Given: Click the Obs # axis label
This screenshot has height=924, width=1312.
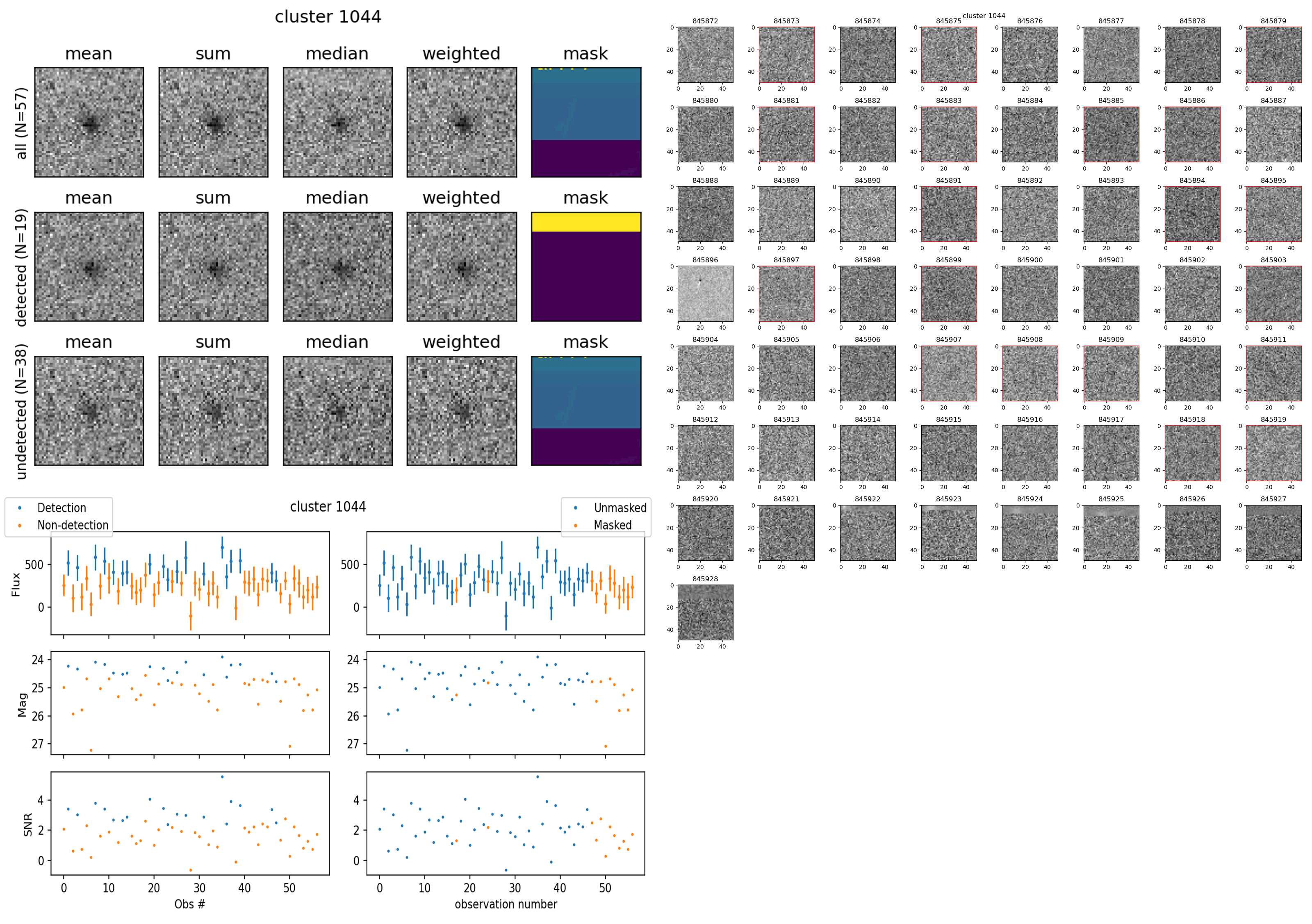Looking at the screenshot, I should tap(190, 904).
